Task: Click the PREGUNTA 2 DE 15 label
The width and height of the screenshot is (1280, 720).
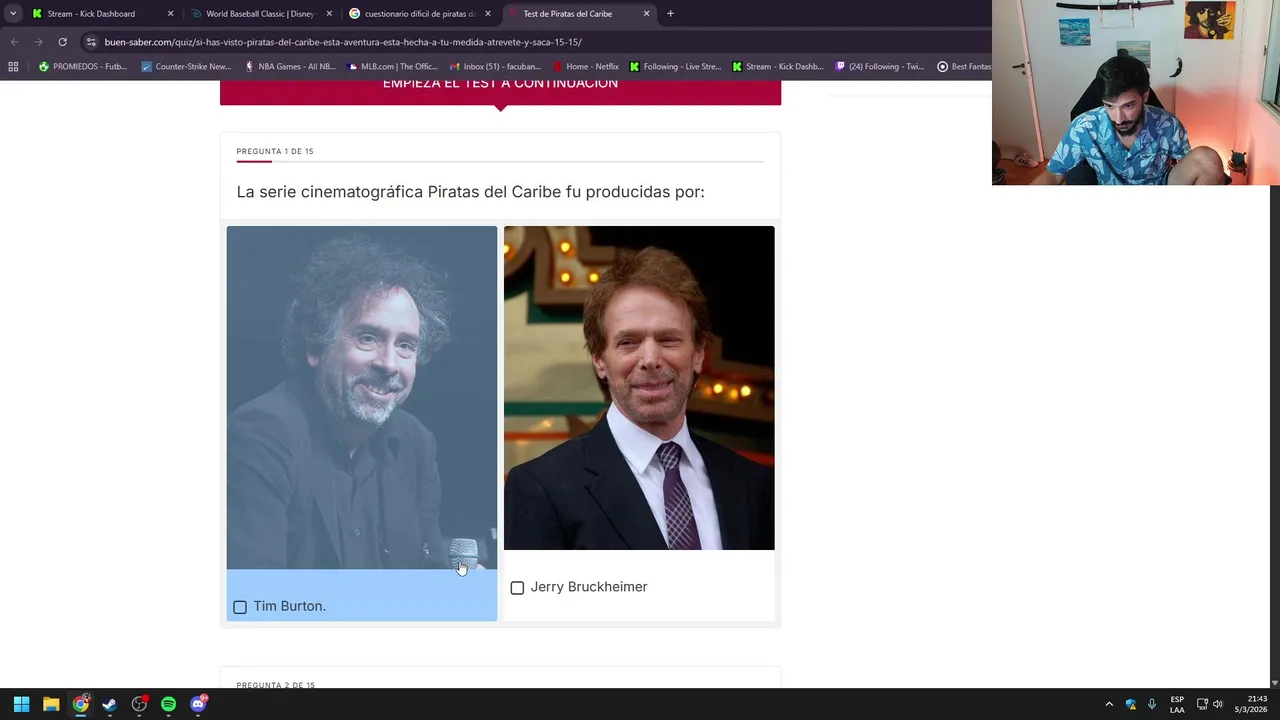Action: (x=275, y=685)
